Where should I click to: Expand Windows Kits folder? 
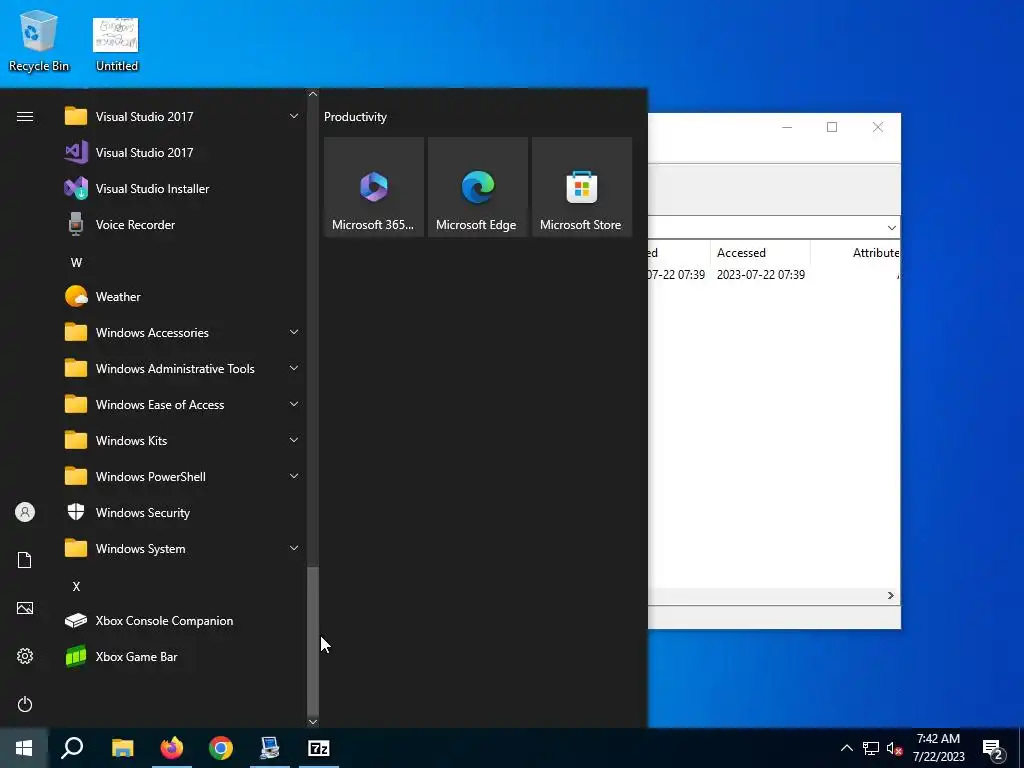[x=182, y=440]
